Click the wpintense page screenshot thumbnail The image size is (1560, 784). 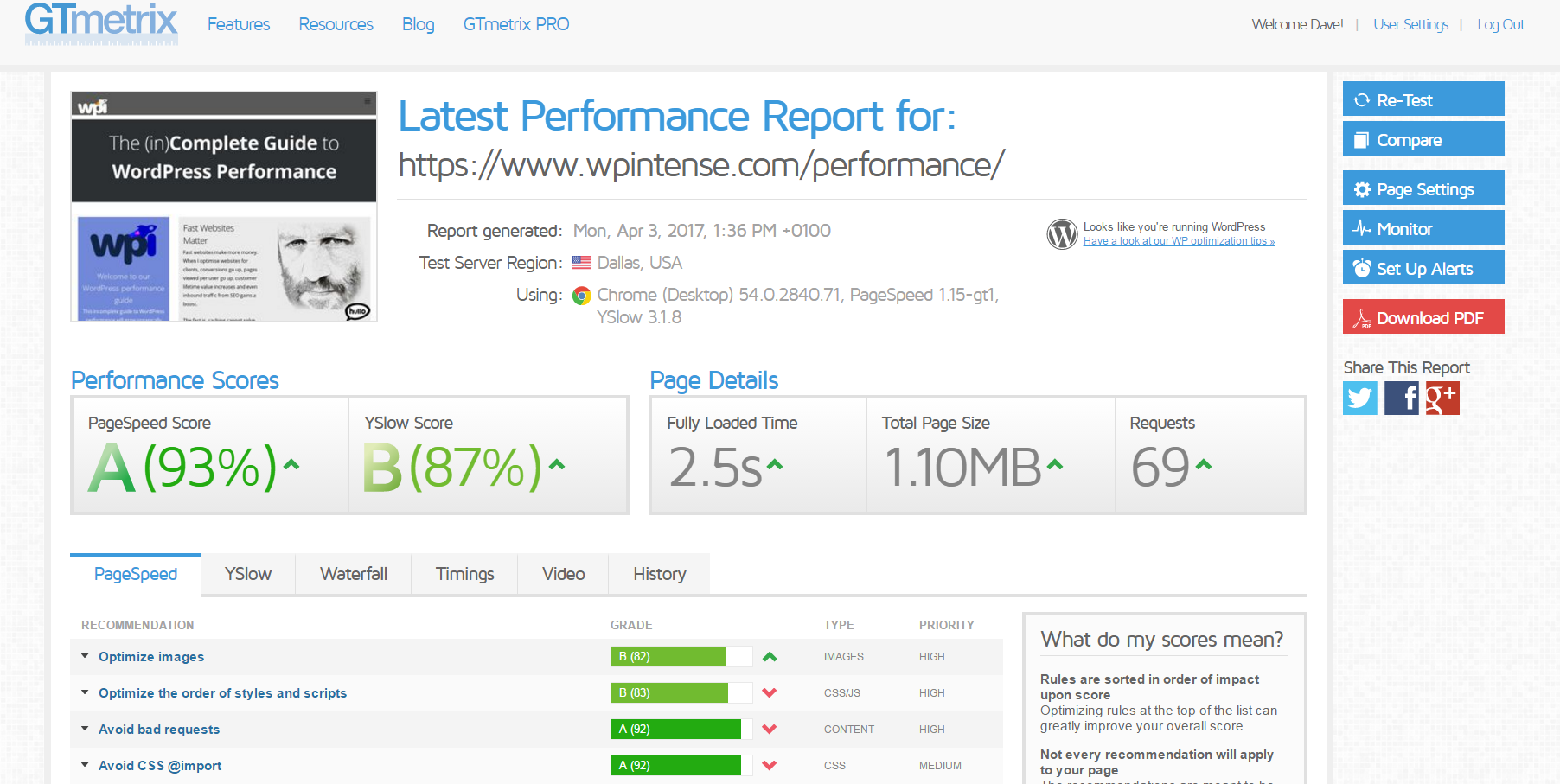[x=224, y=207]
